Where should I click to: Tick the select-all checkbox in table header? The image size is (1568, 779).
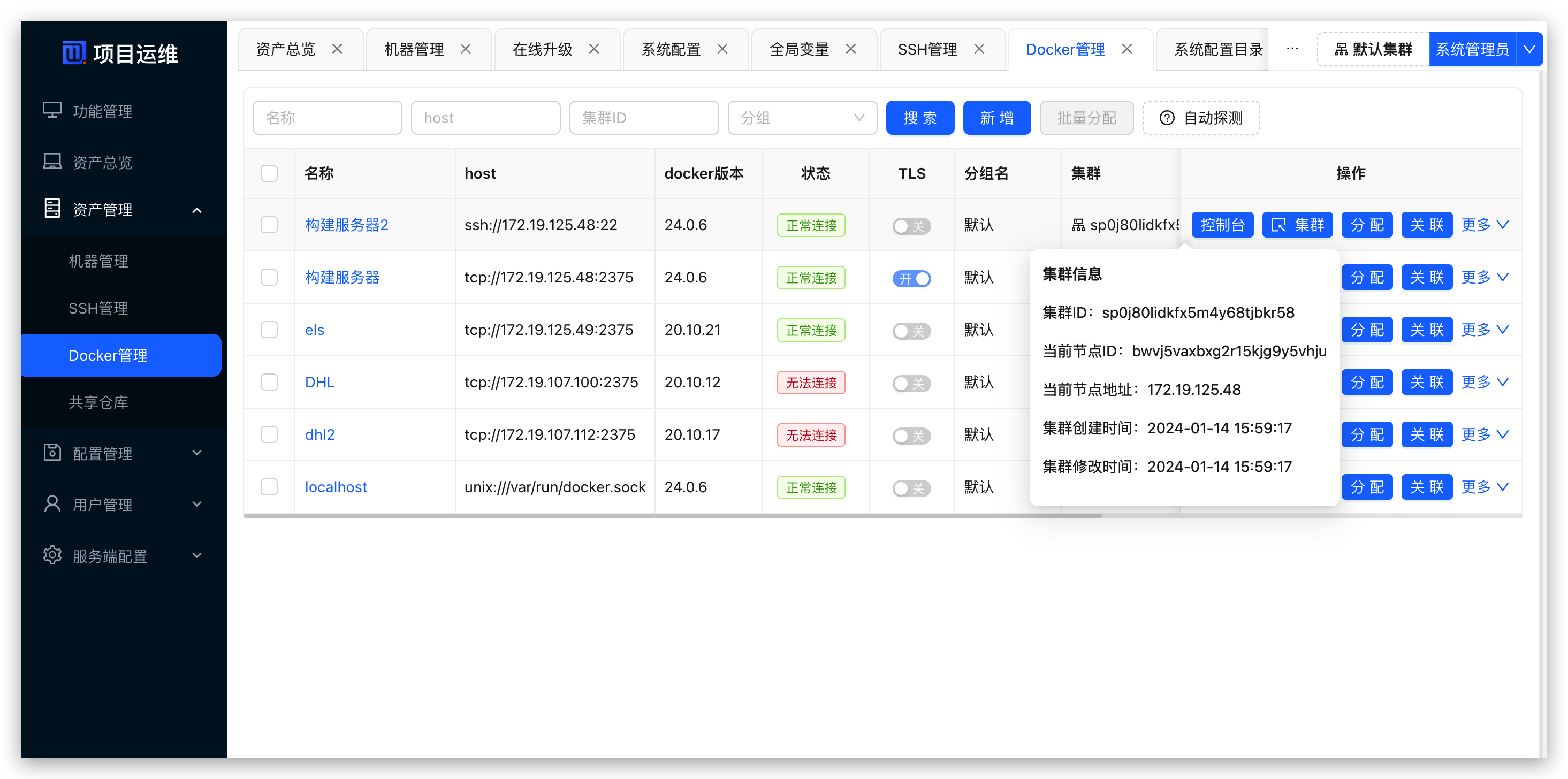(x=269, y=173)
